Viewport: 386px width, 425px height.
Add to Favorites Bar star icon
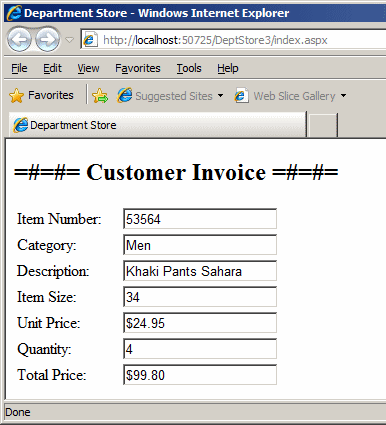[x=100, y=96]
